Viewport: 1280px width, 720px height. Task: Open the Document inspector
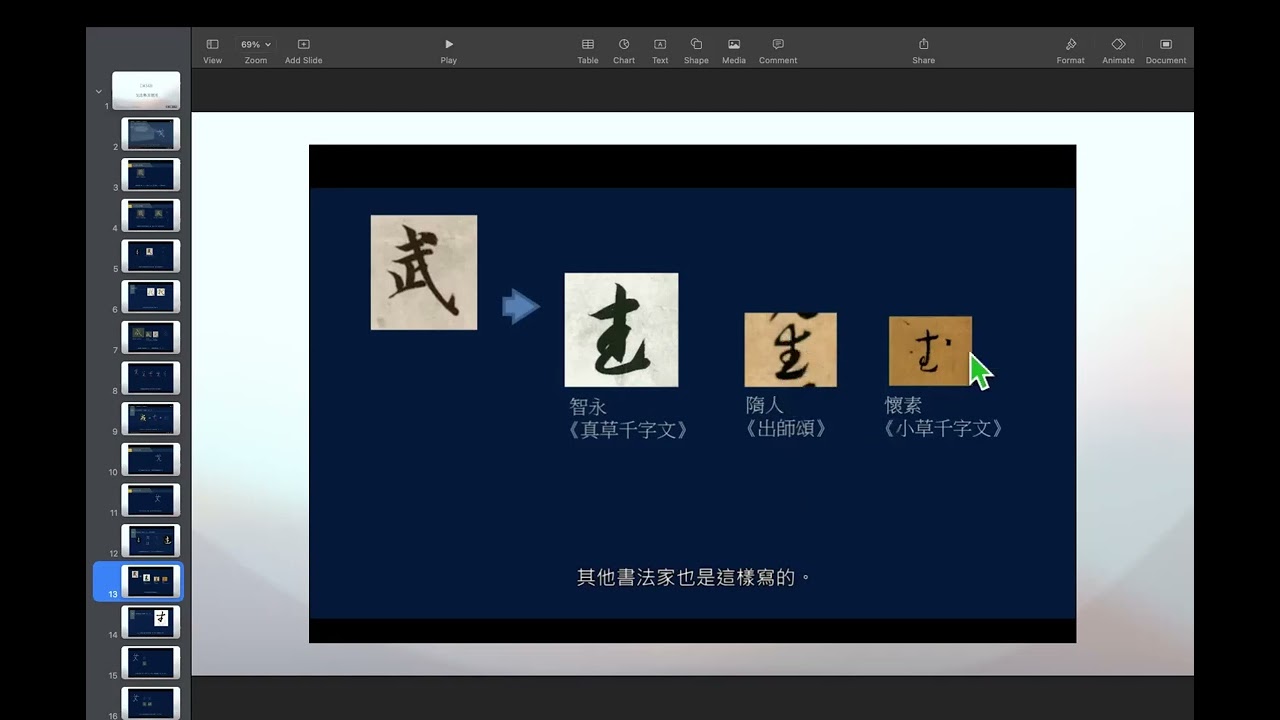point(1166,51)
